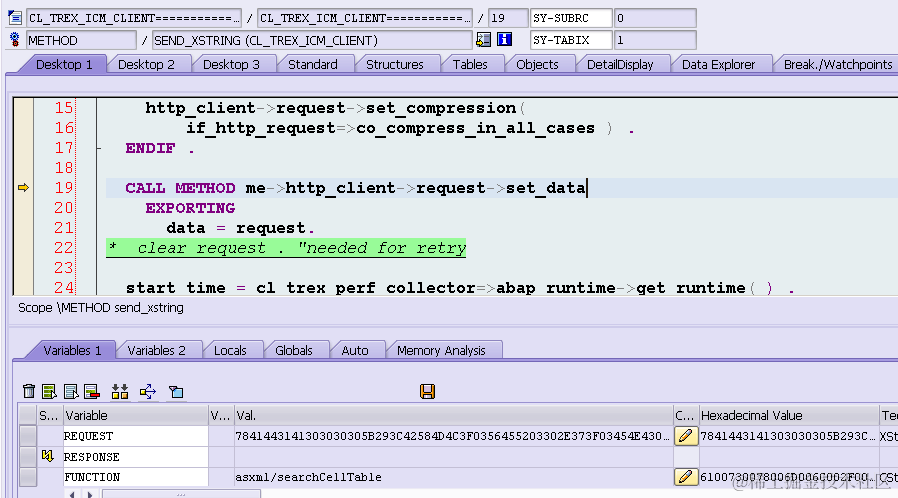The image size is (898, 498).
Task: Click the REQUEST variable name cell
Action: 136,436
